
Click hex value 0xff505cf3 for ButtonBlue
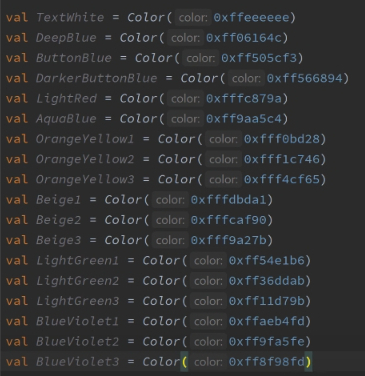[x=259, y=58]
